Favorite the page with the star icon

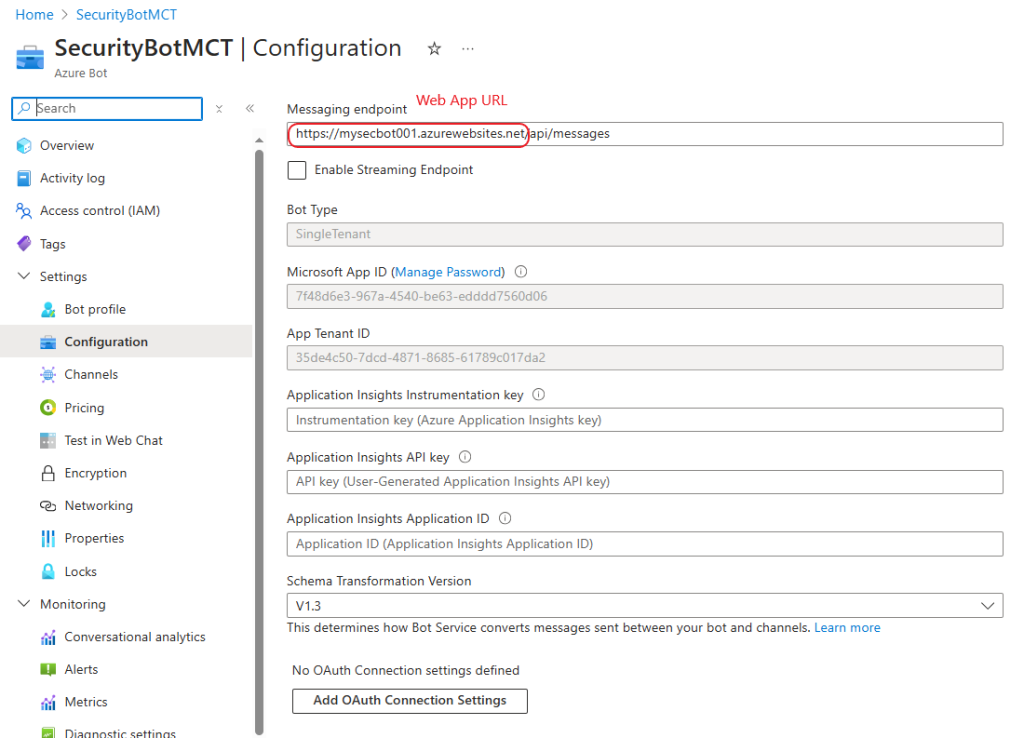[434, 49]
